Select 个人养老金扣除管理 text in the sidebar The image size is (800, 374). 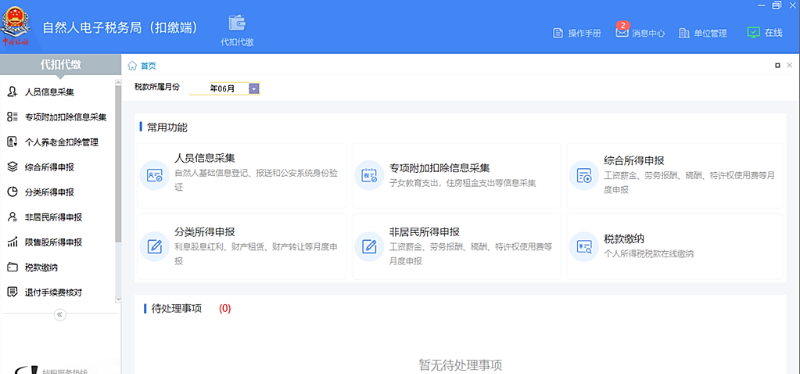[x=61, y=142]
